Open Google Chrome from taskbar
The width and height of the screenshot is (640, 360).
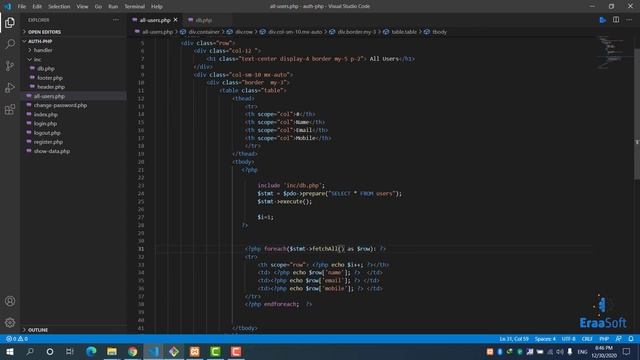[133, 351]
